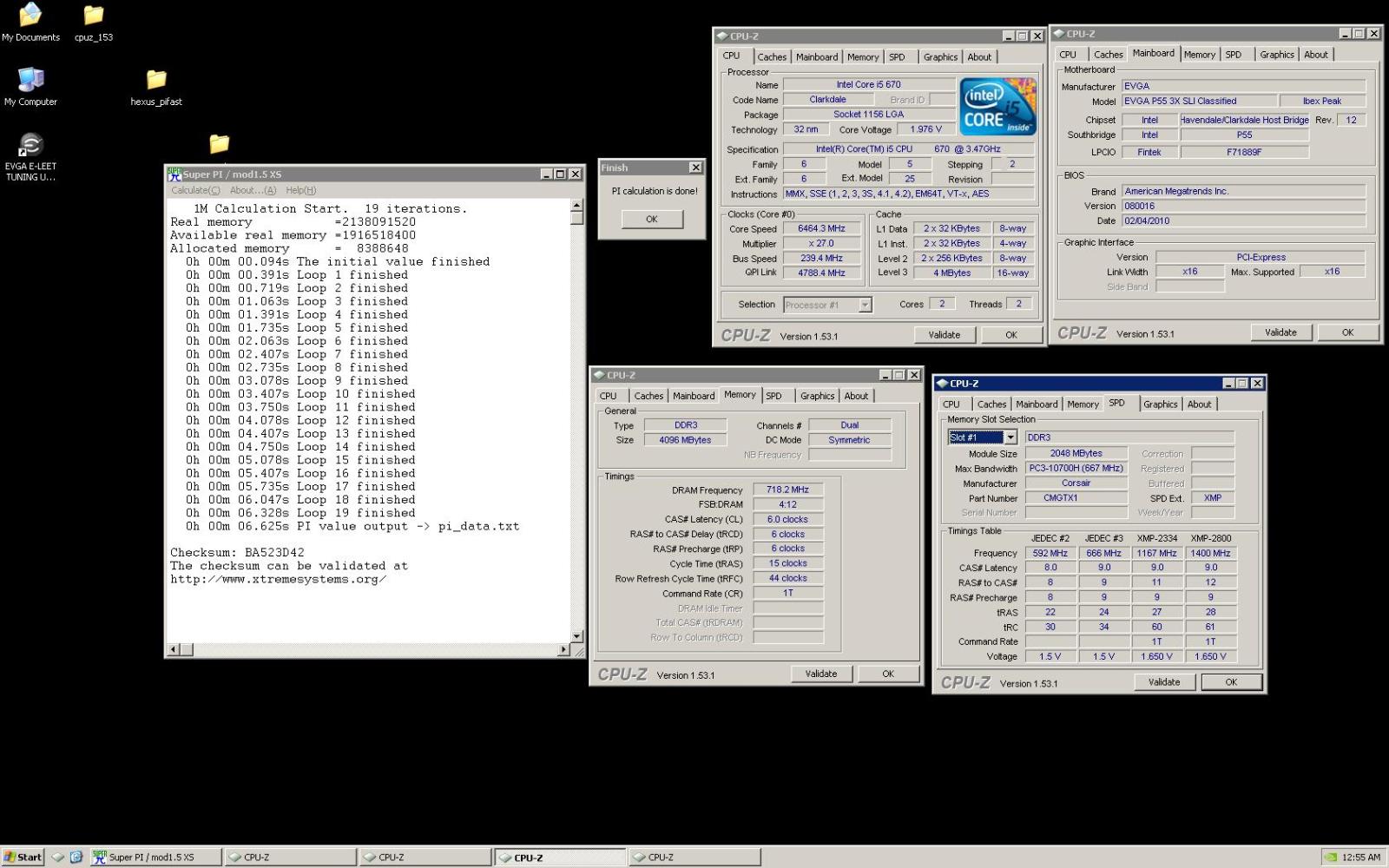1389x868 pixels.
Task: Open Memory tab in CPU-Z Mainboard window
Action: point(1199,55)
